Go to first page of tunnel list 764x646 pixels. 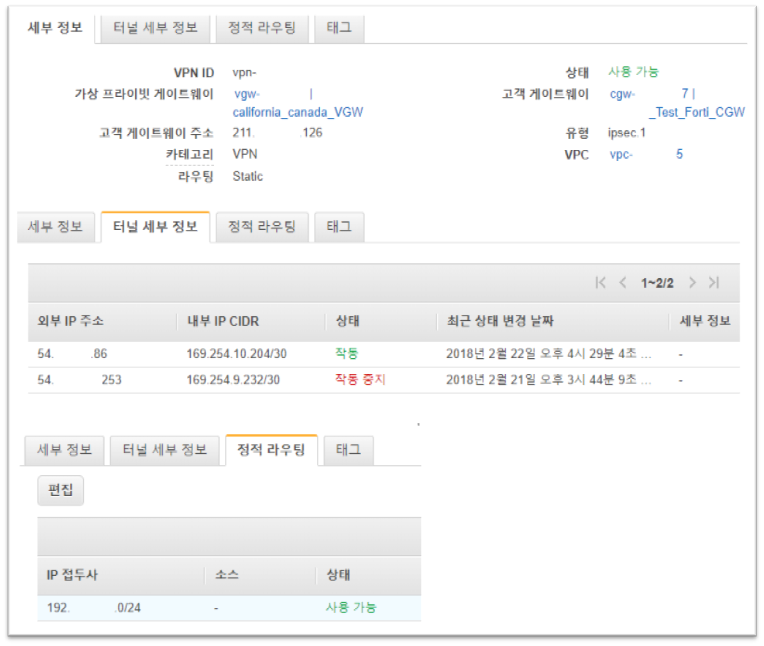pos(600,283)
